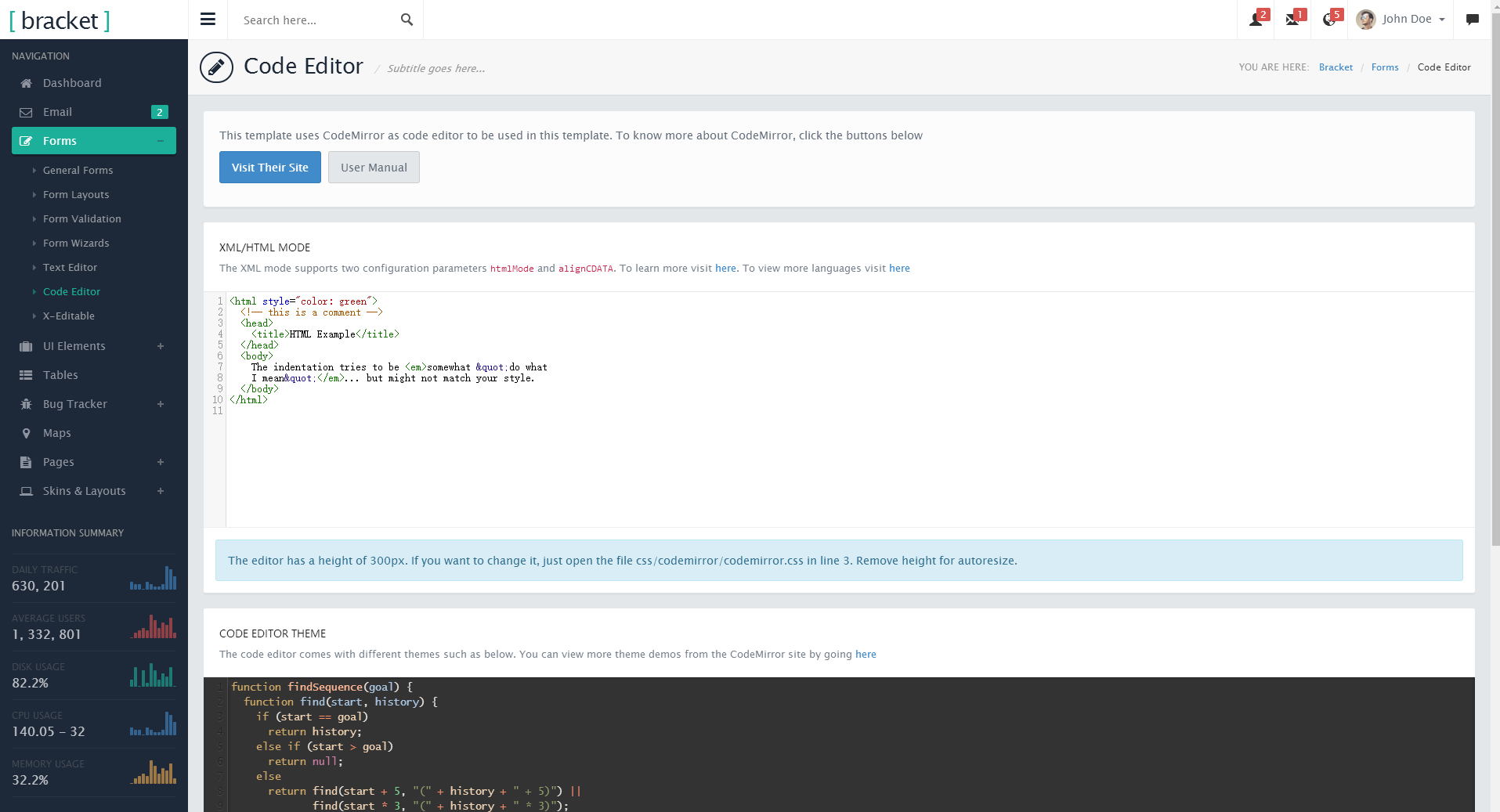Open the chat panel speech bubble icon
Viewport: 1500px width, 812px height.
pos(1473,20)
